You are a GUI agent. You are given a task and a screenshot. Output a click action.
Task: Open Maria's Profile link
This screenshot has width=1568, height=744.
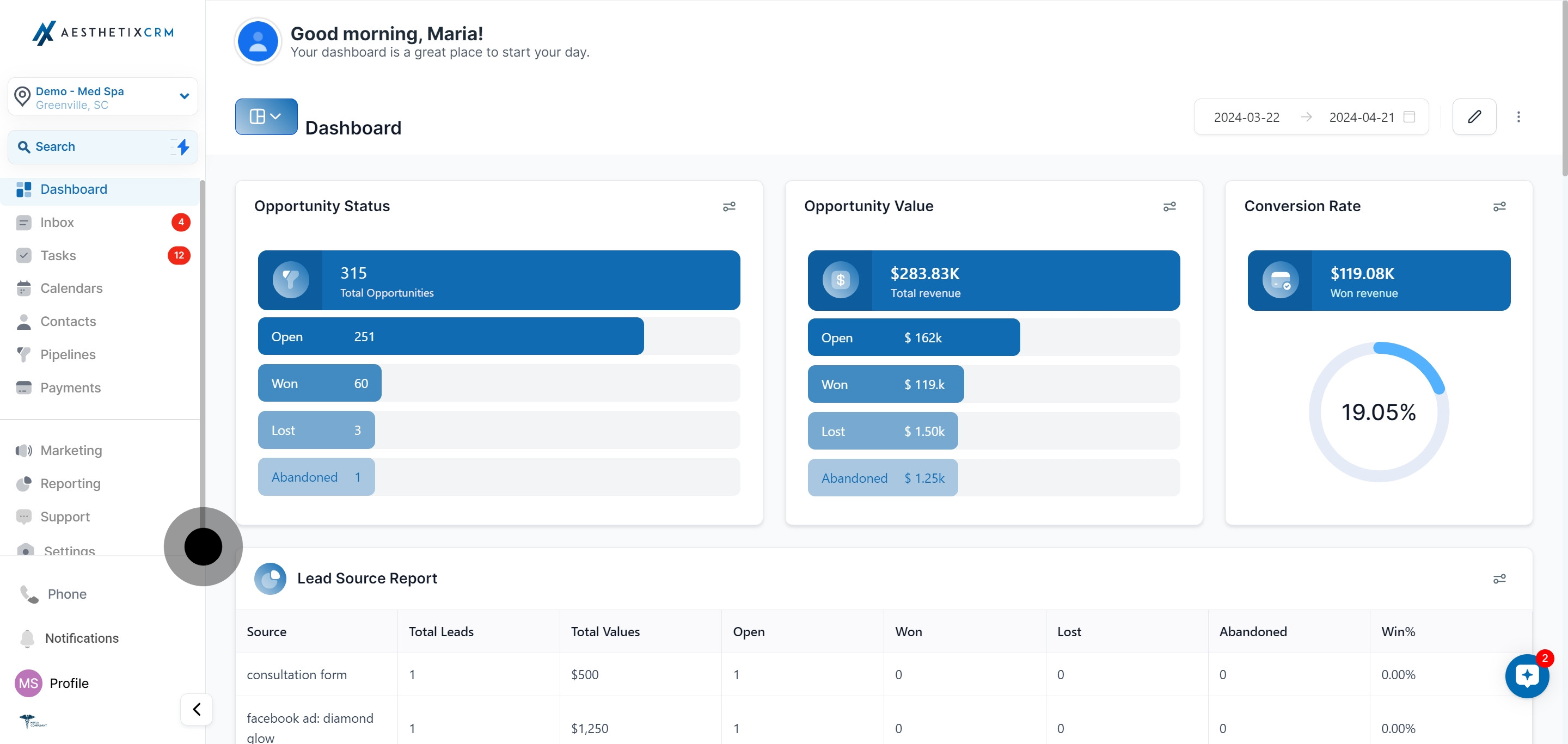click(69, 683)
